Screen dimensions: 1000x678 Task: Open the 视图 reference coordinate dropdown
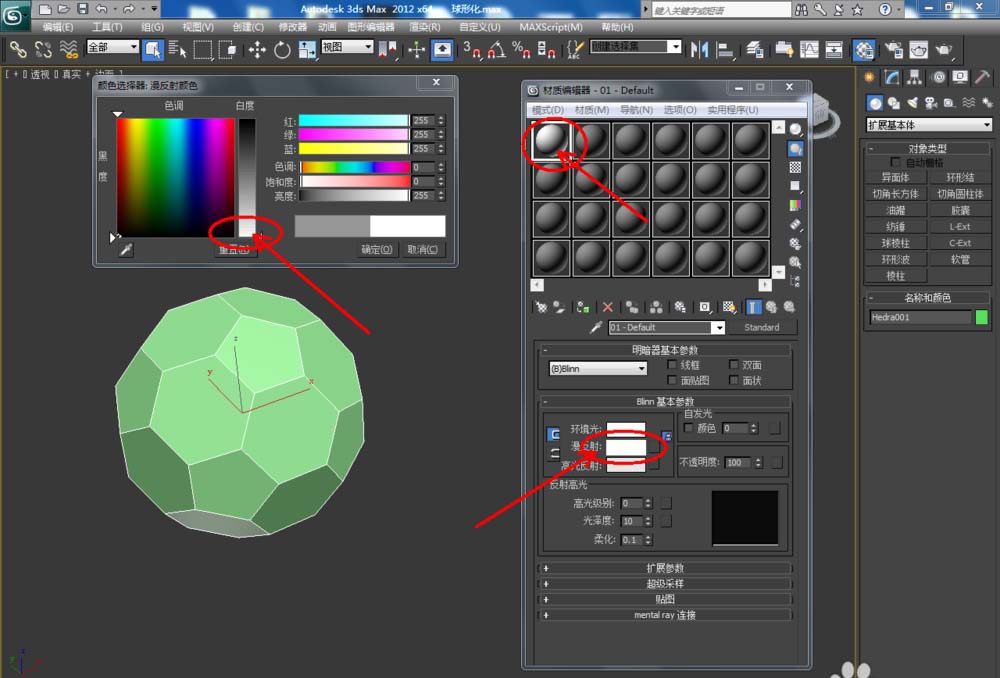pyautogui.click(x=347, y=47)
